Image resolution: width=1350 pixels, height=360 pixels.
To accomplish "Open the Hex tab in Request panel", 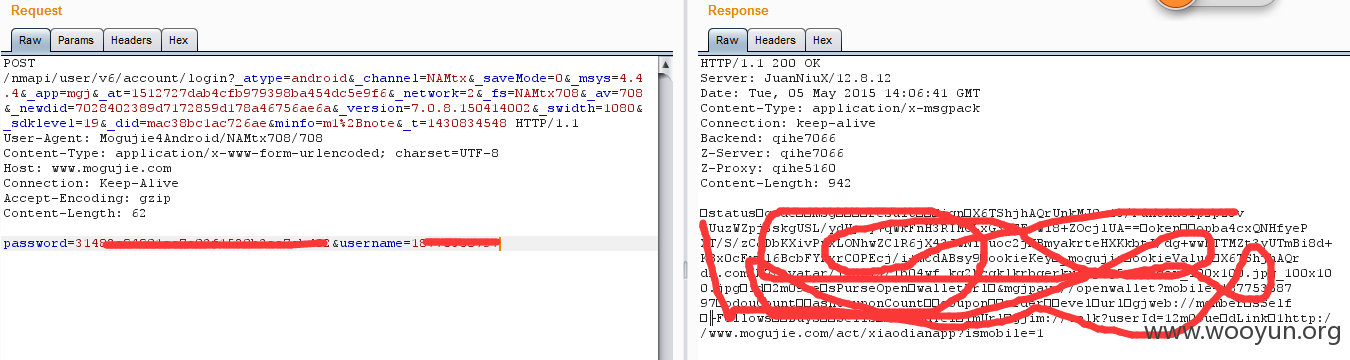I will click(179, 40).
